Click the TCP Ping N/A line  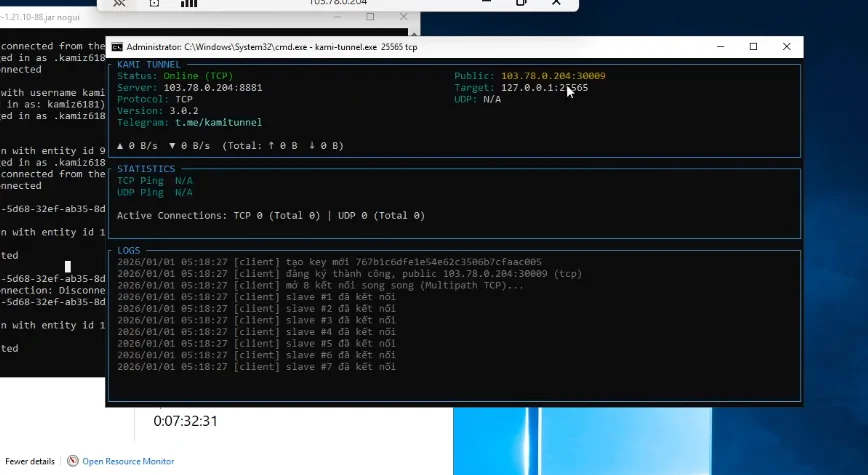pos(154,180)
